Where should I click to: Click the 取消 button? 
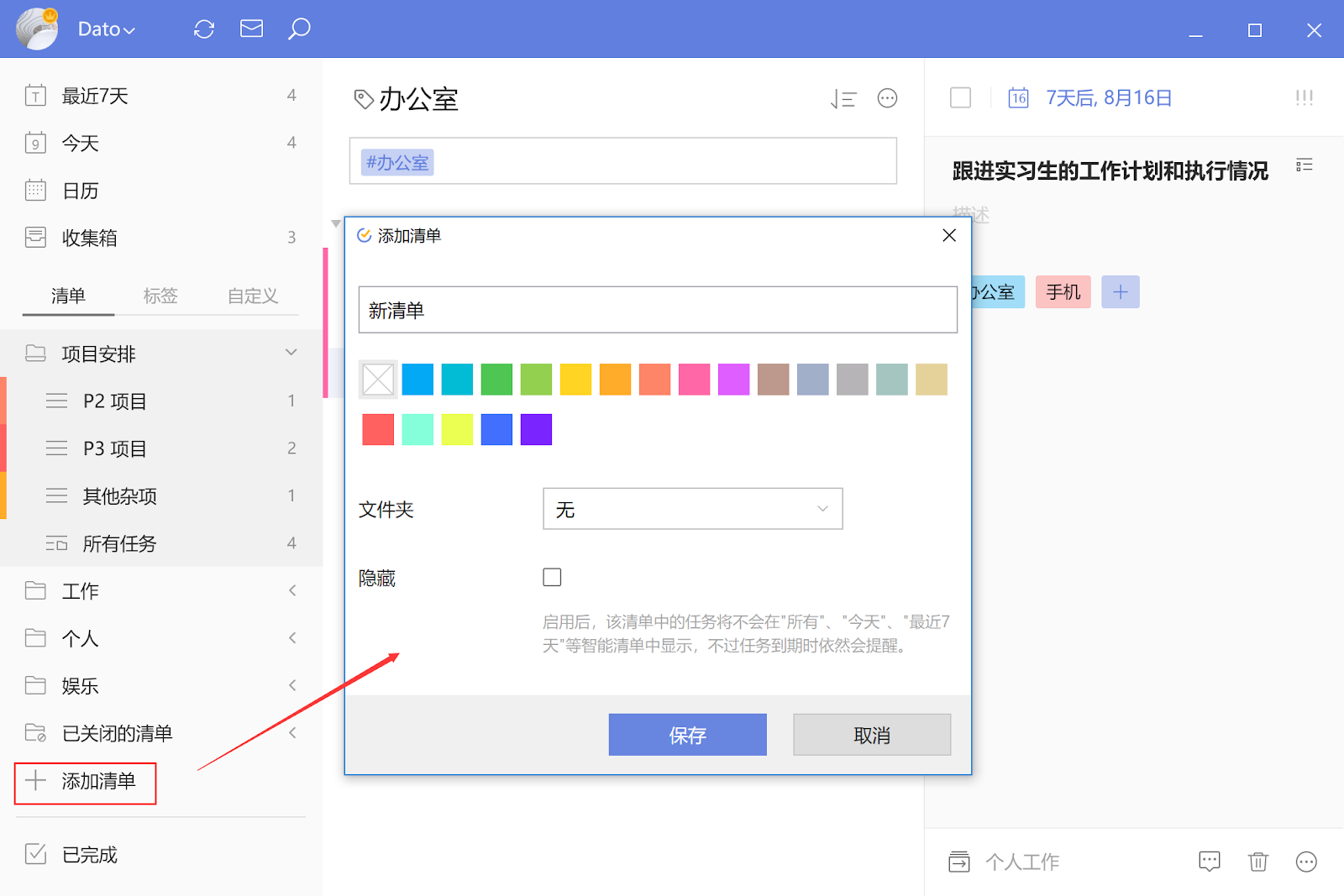click(x=872, y=735)
